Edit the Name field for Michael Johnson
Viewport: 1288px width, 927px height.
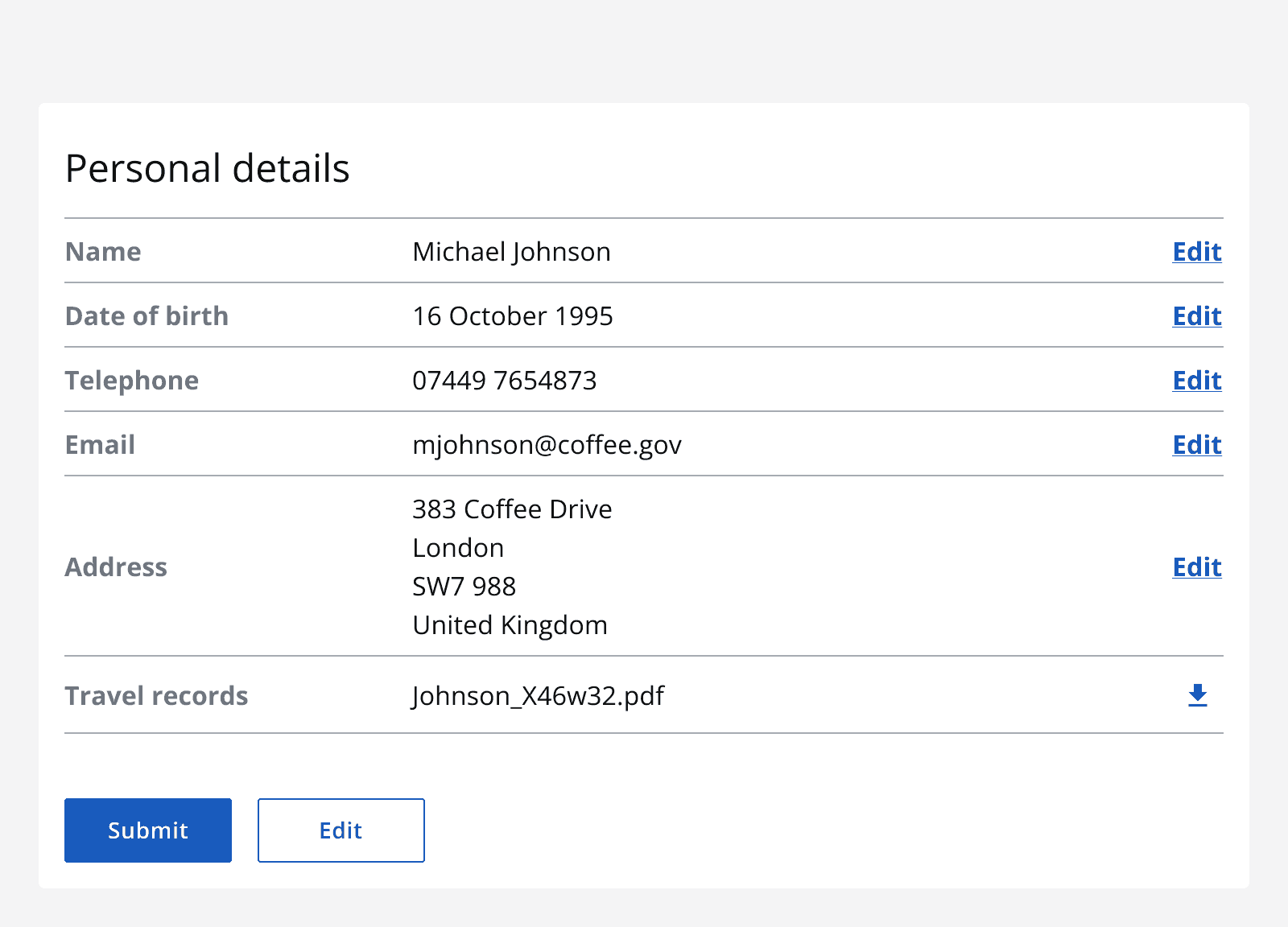pyautogui.click(x=1196, y=252)
